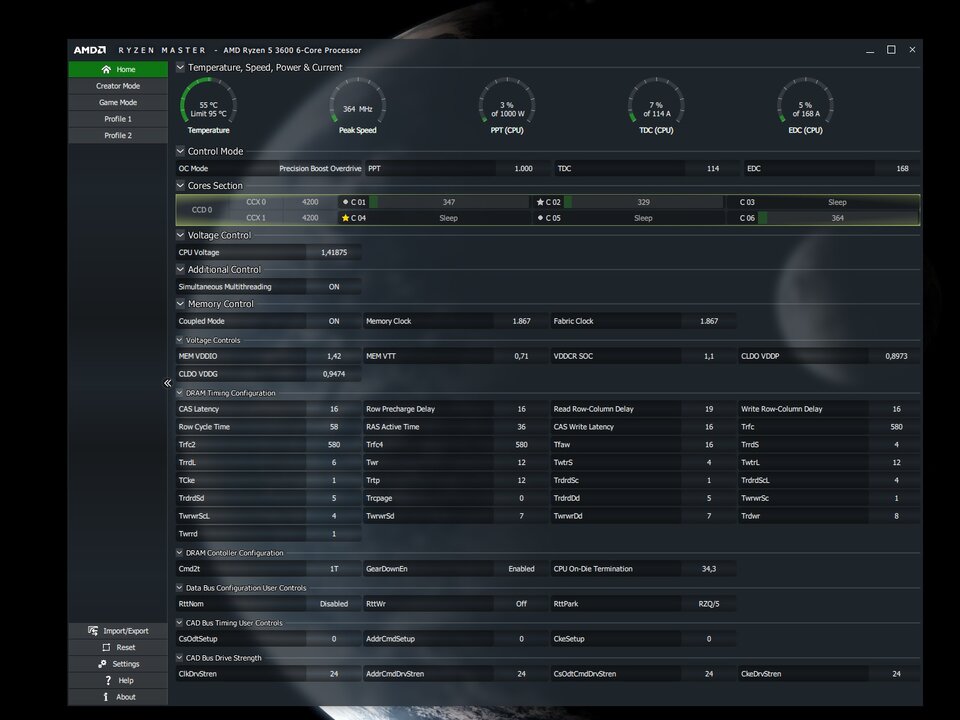Collapse the Cores Section
960x720 pixels.
point(180,185)
